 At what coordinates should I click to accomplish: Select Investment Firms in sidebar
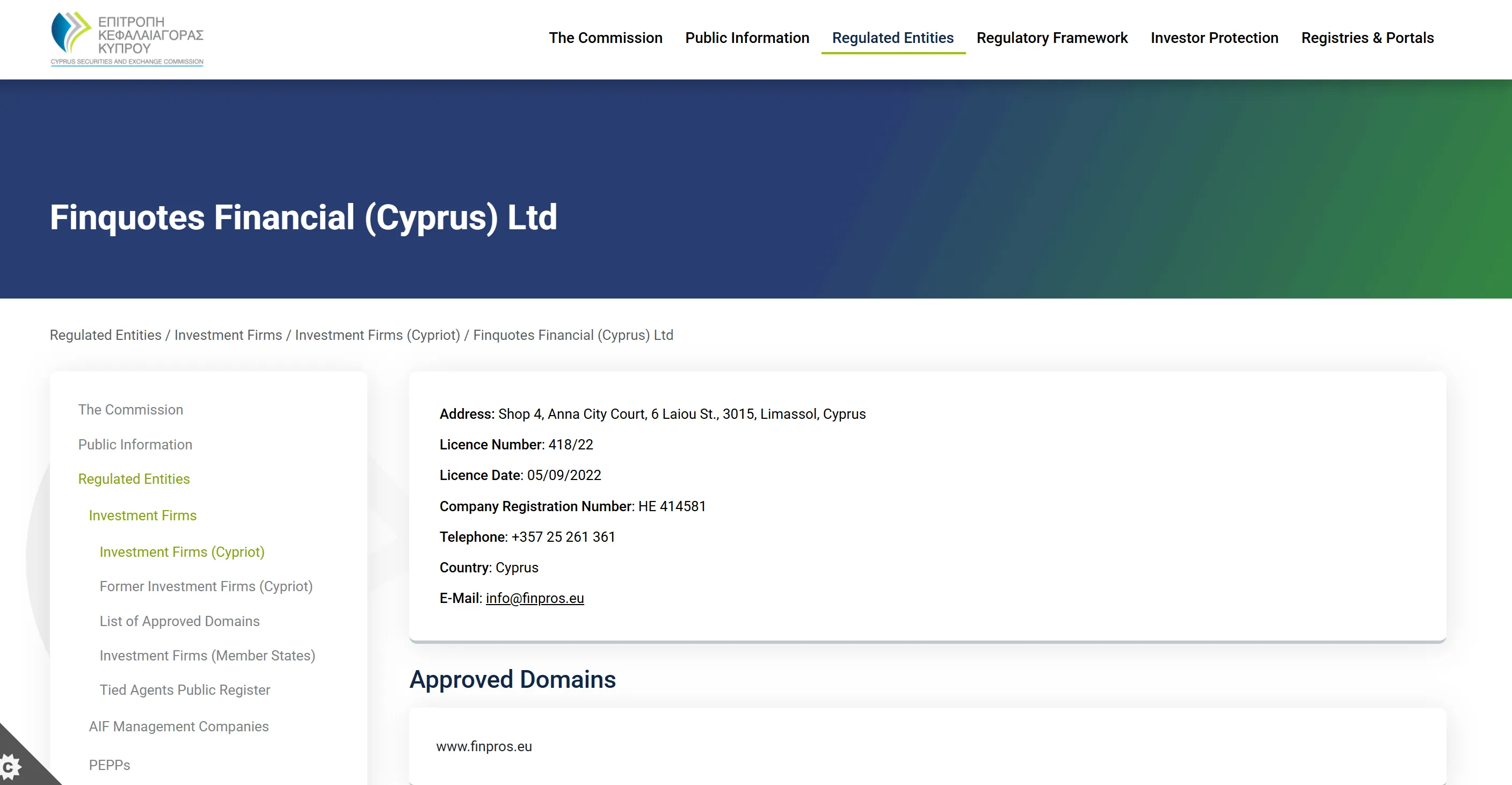143,515
